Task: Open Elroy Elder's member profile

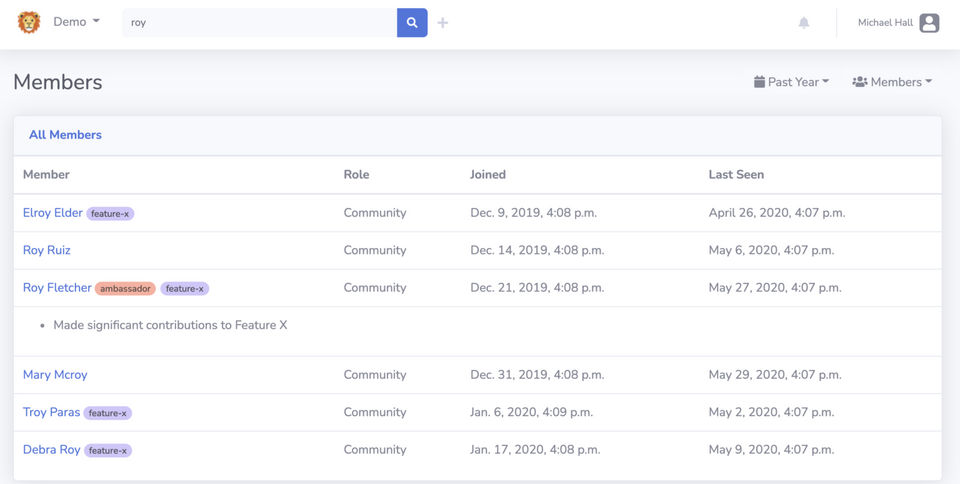Action: coord(53,213)
